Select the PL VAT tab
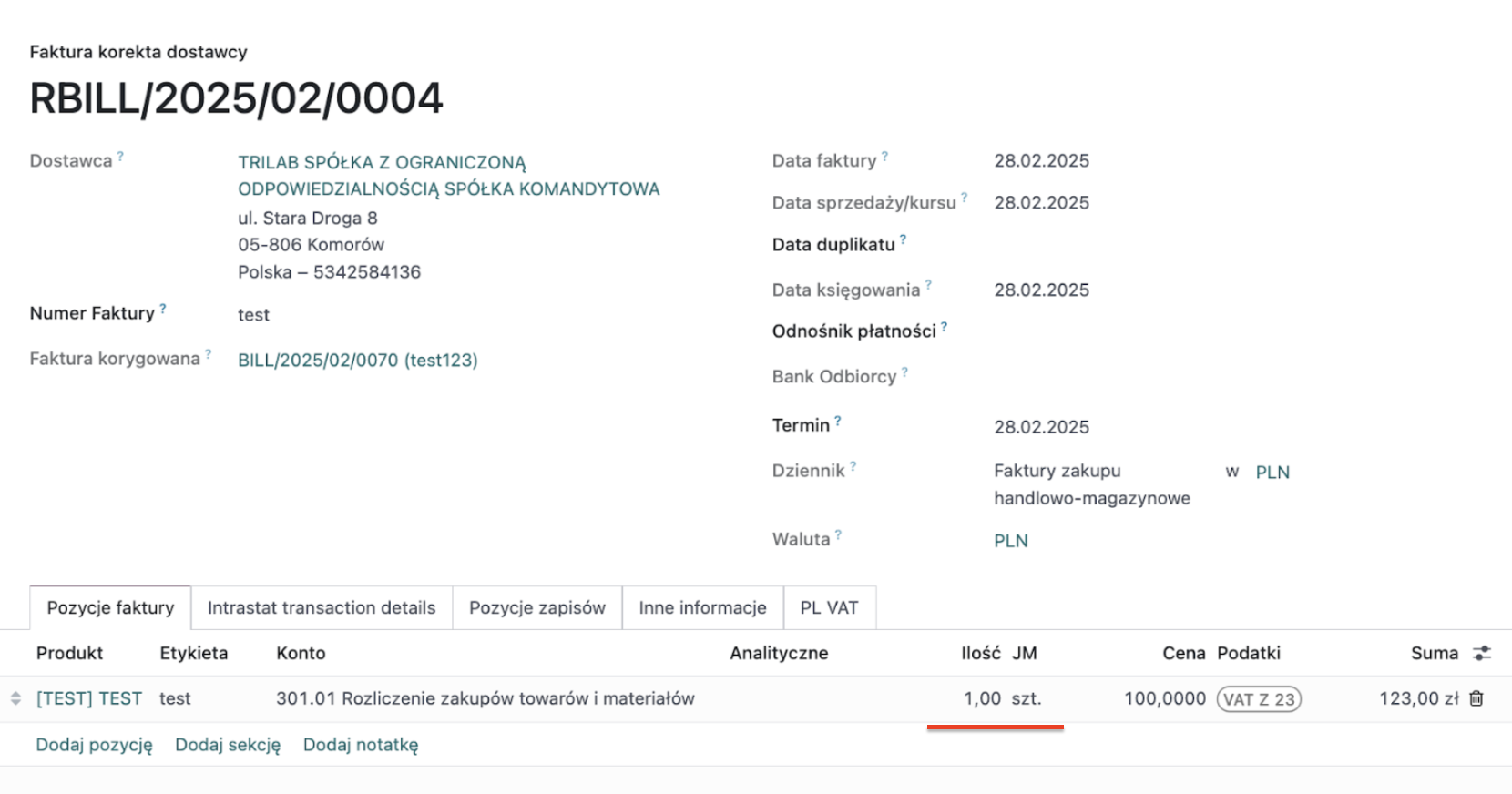Viewport: 1512px width, 794px height. click(x=829, y=607)
